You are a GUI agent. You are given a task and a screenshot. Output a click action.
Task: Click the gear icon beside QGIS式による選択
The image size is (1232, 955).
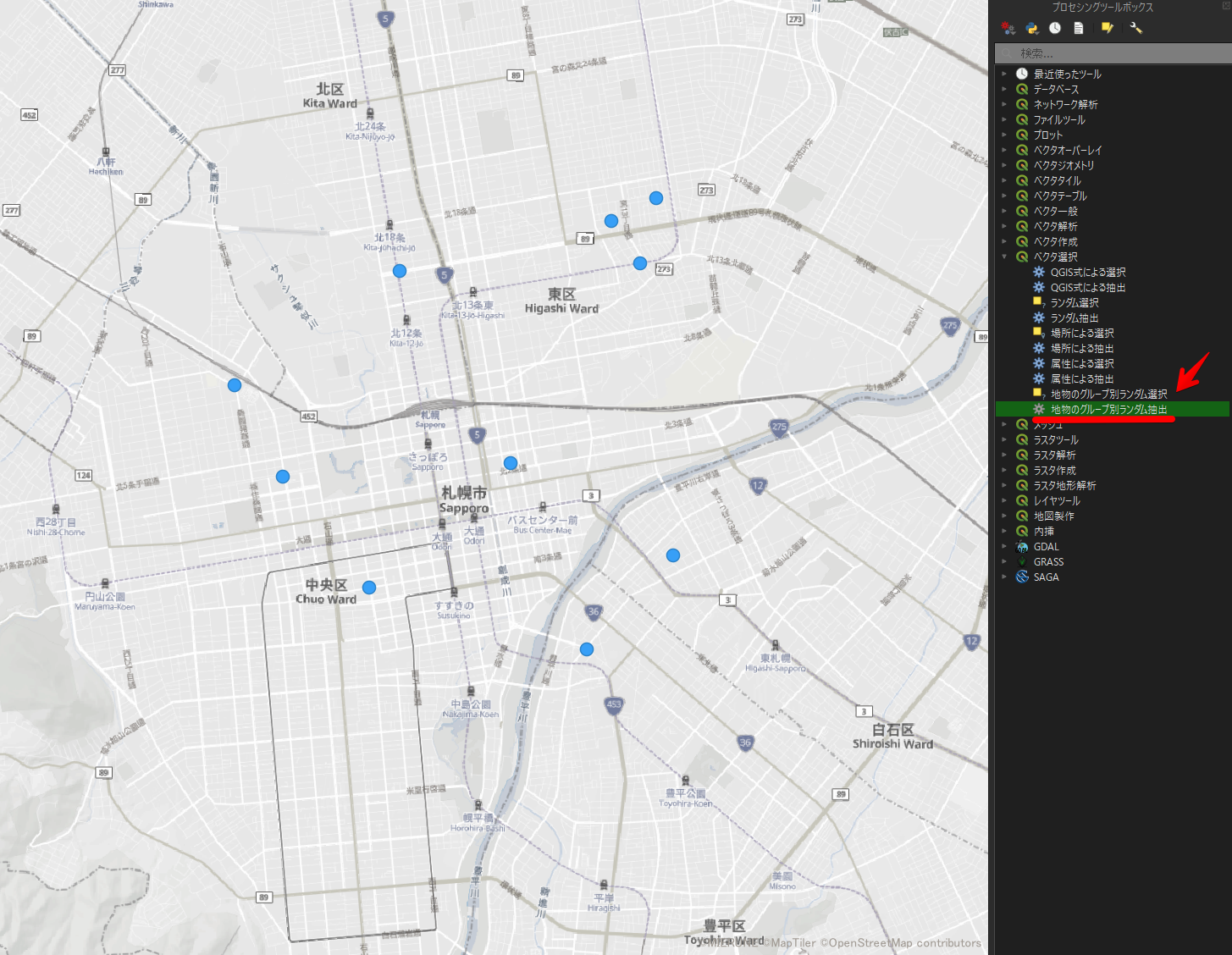click(1039, 273)
